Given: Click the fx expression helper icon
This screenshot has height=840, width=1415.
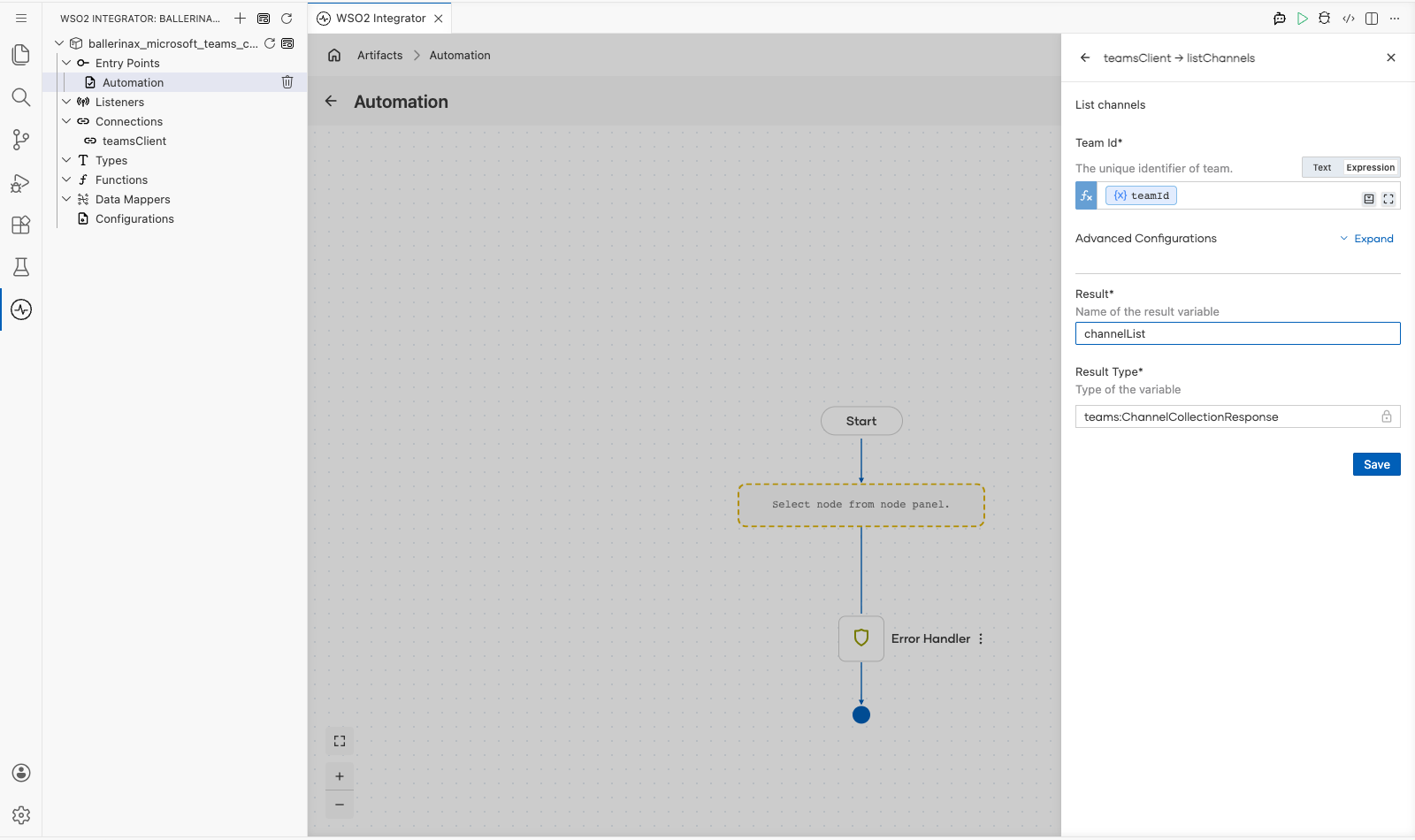Looking at the screenshot, I should (1086, 195).
